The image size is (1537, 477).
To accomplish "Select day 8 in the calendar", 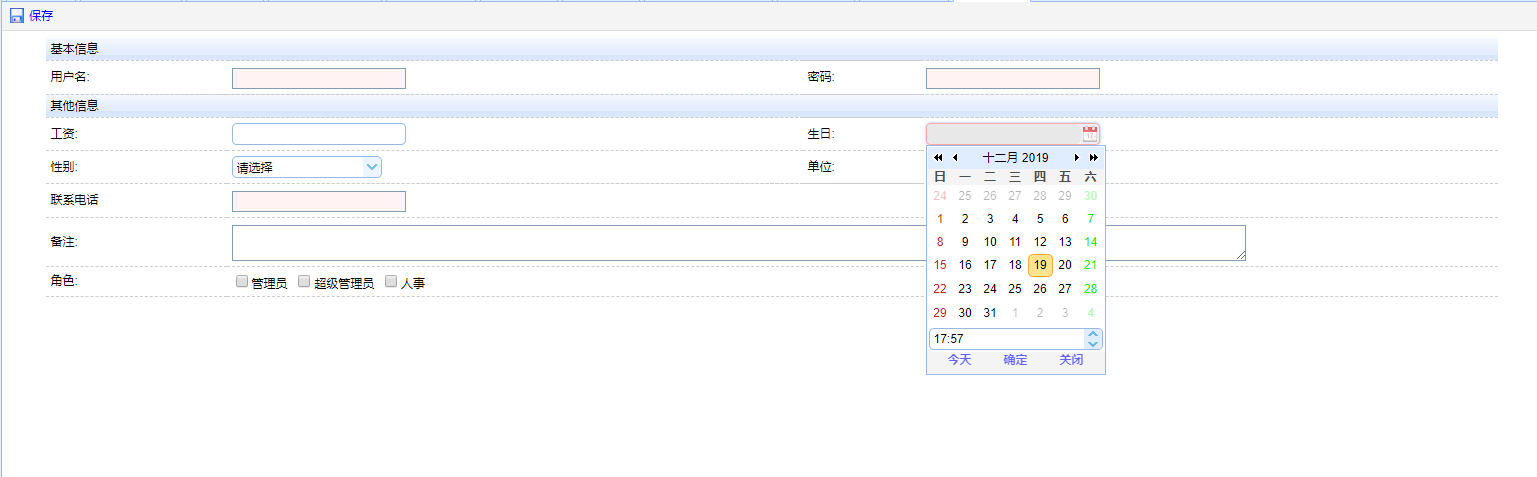I will coord(940,242).
